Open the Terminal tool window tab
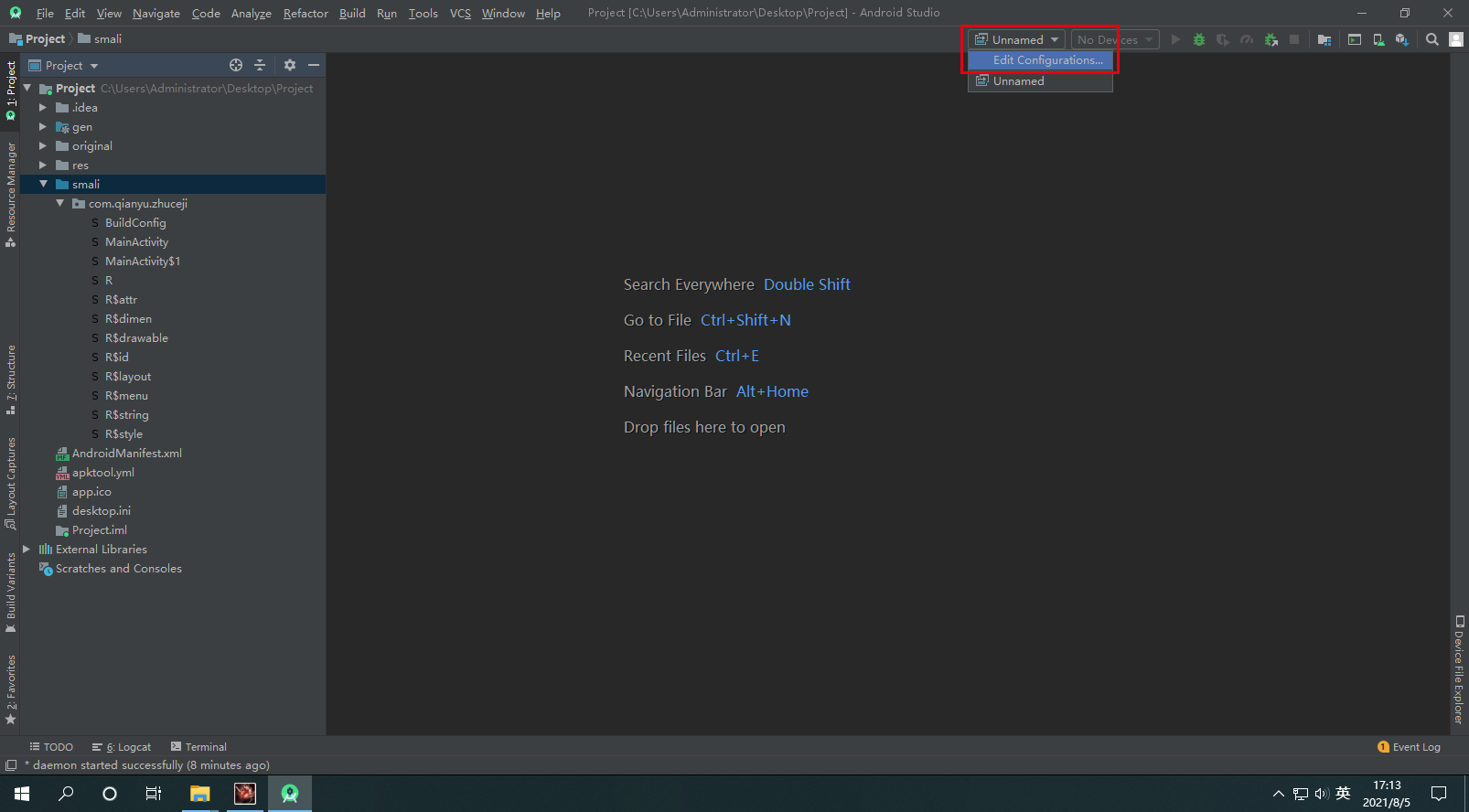Image resolution: width=1469 pixels, height=812 pixels. pos(198,747)
